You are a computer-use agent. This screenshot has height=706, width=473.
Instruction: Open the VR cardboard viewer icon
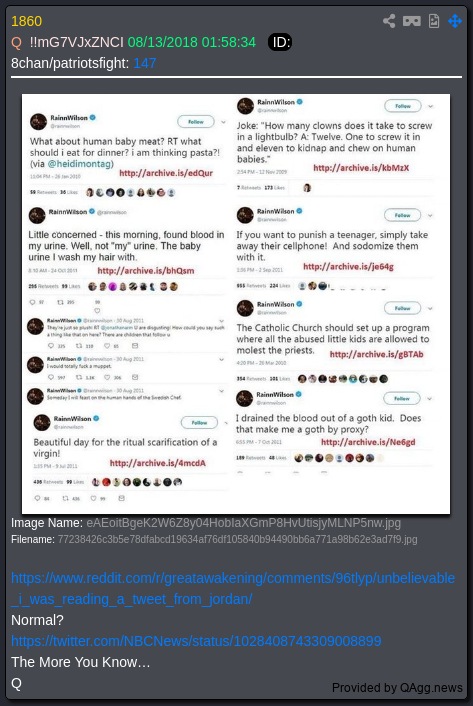(x=411, y=21)
